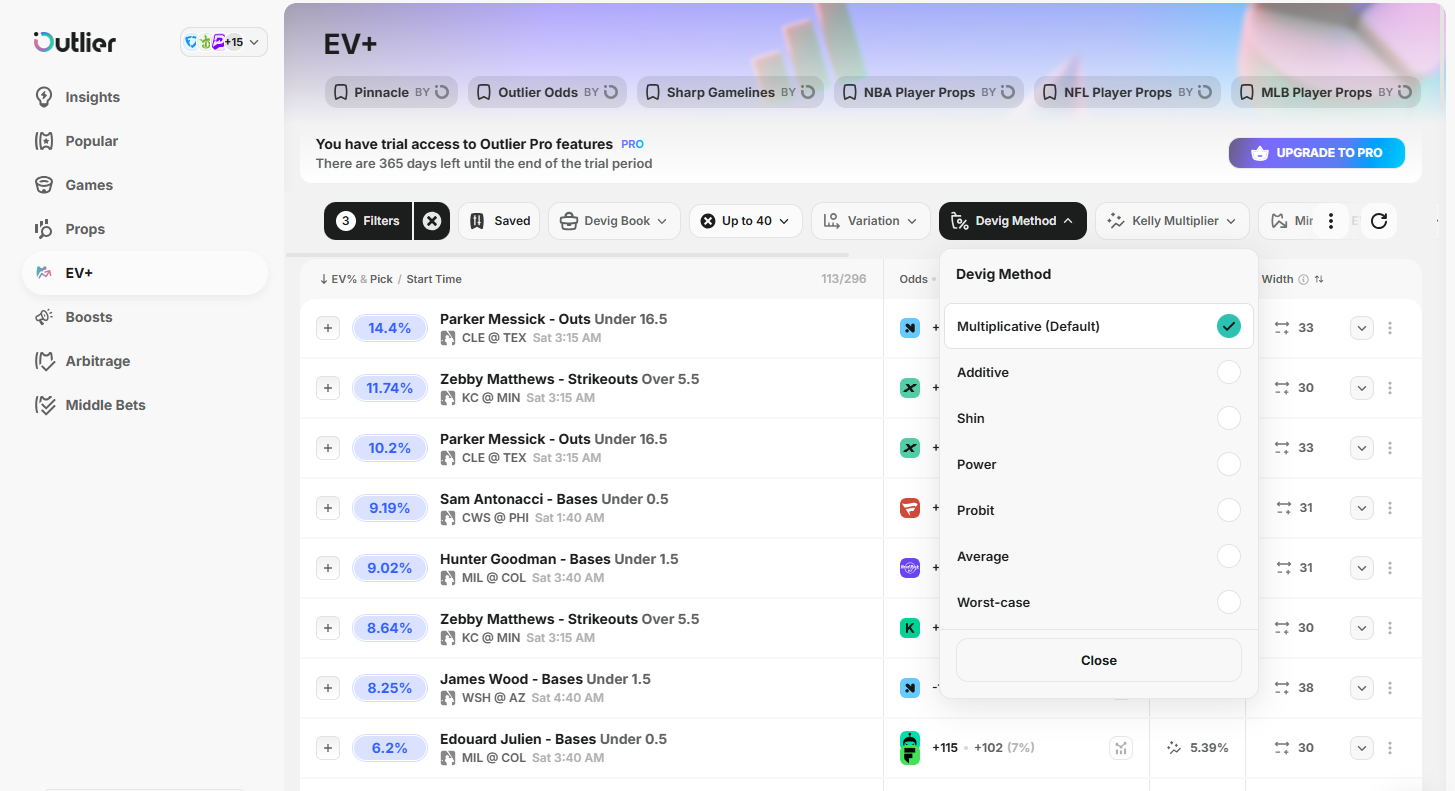This screenshot has height=791, width=1455.
Task: Add the Parker Messick 14.4% pick
Action: [328, 328]
